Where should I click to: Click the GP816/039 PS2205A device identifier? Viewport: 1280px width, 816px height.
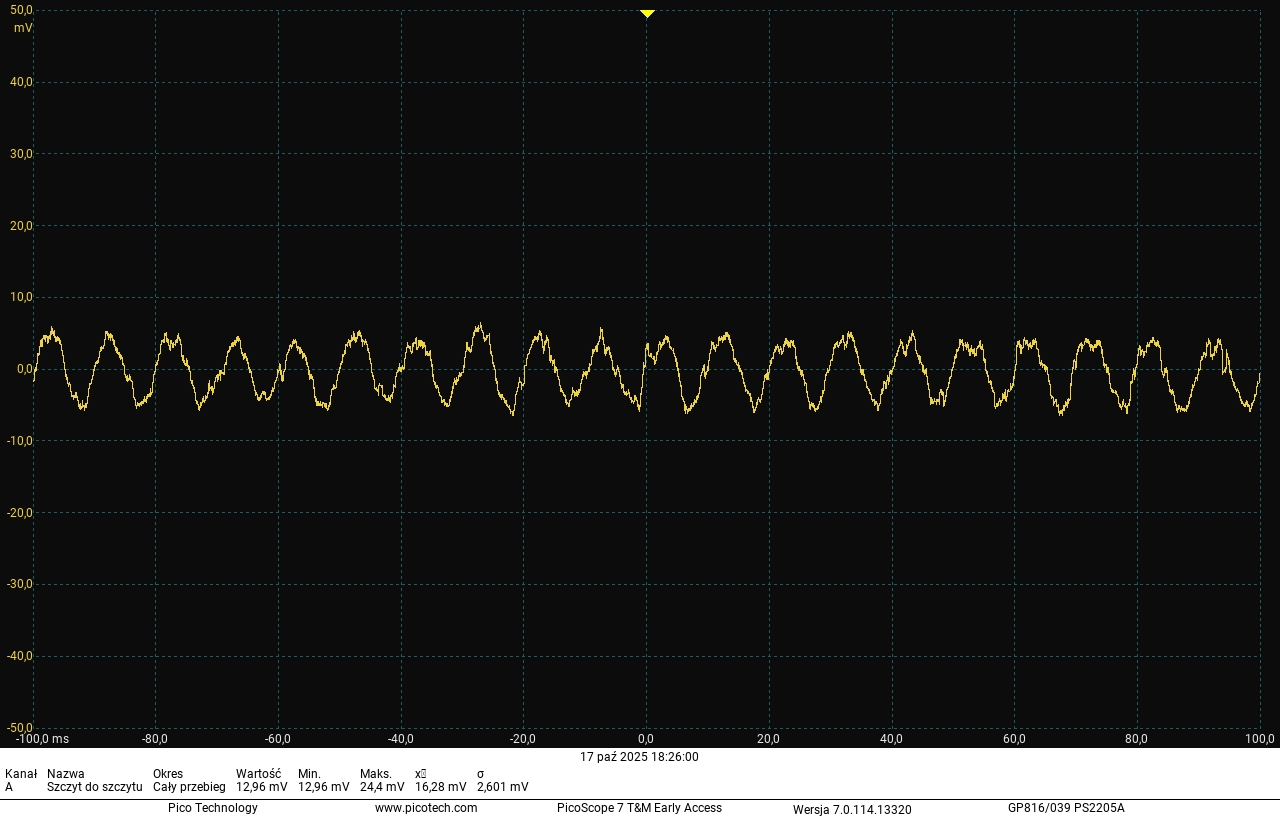pos(1067,808)
